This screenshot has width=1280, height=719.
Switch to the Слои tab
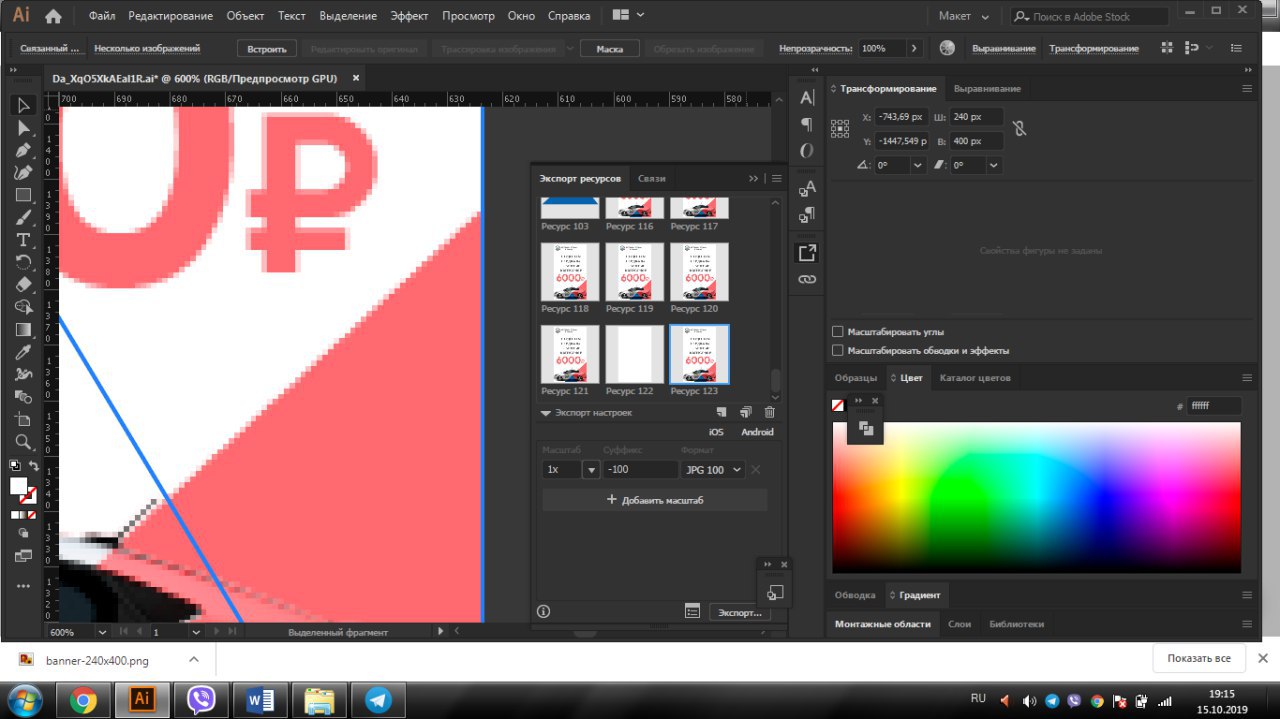959,624
